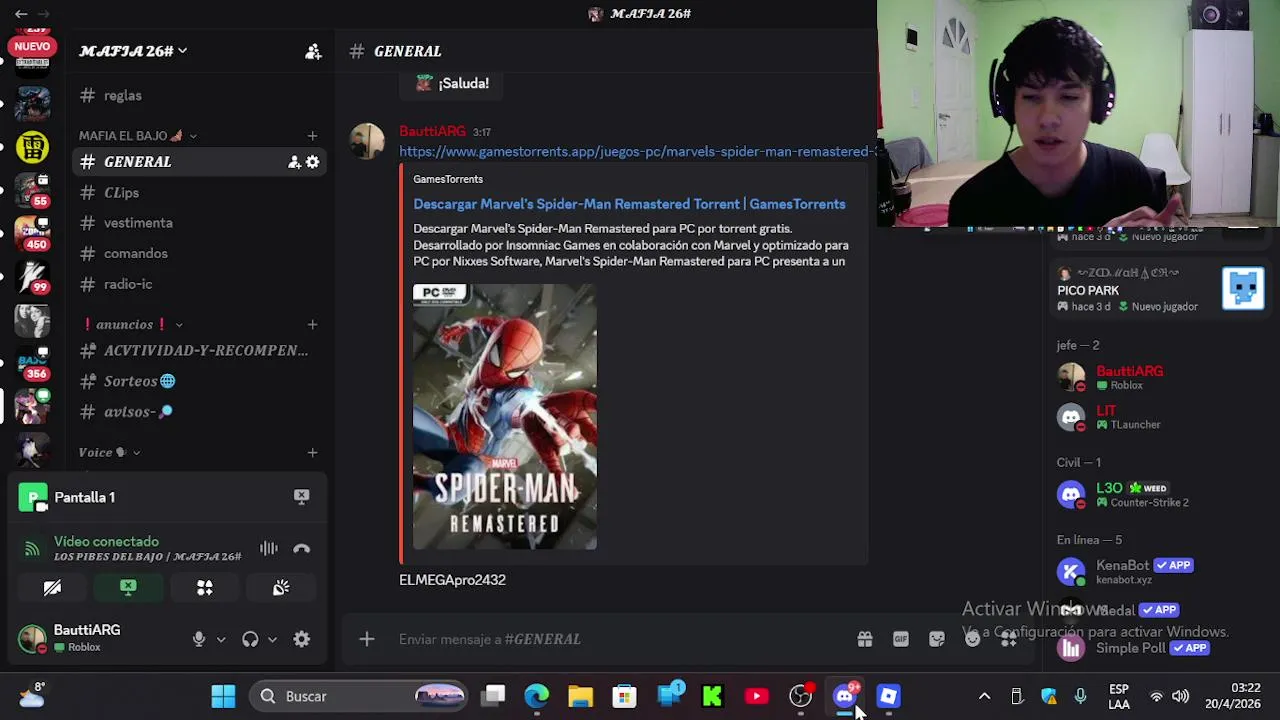Screen dimensions: 1280x720
Task: Open the CLips channel
Action: coord(199,192)
